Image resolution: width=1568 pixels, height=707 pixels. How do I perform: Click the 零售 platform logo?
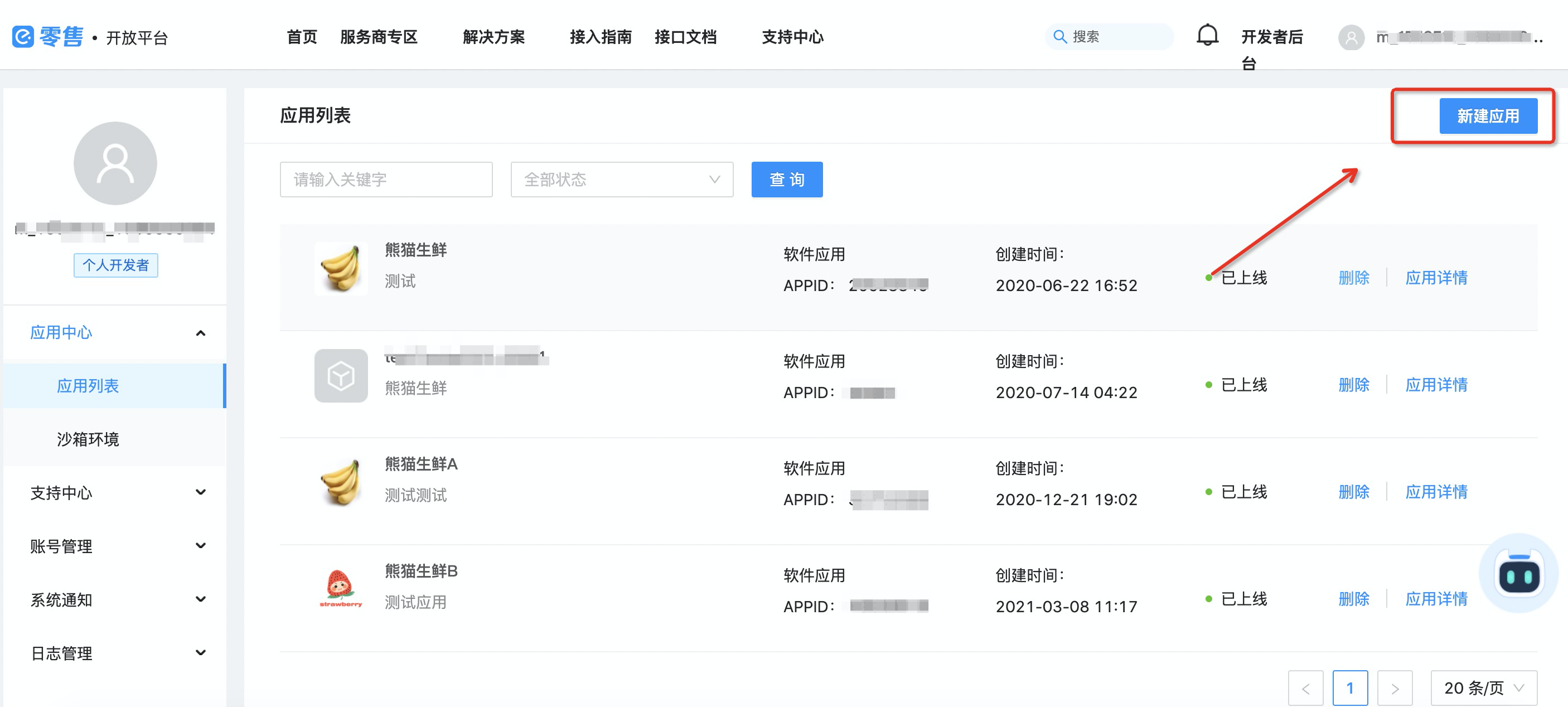(x=47, y=36)
